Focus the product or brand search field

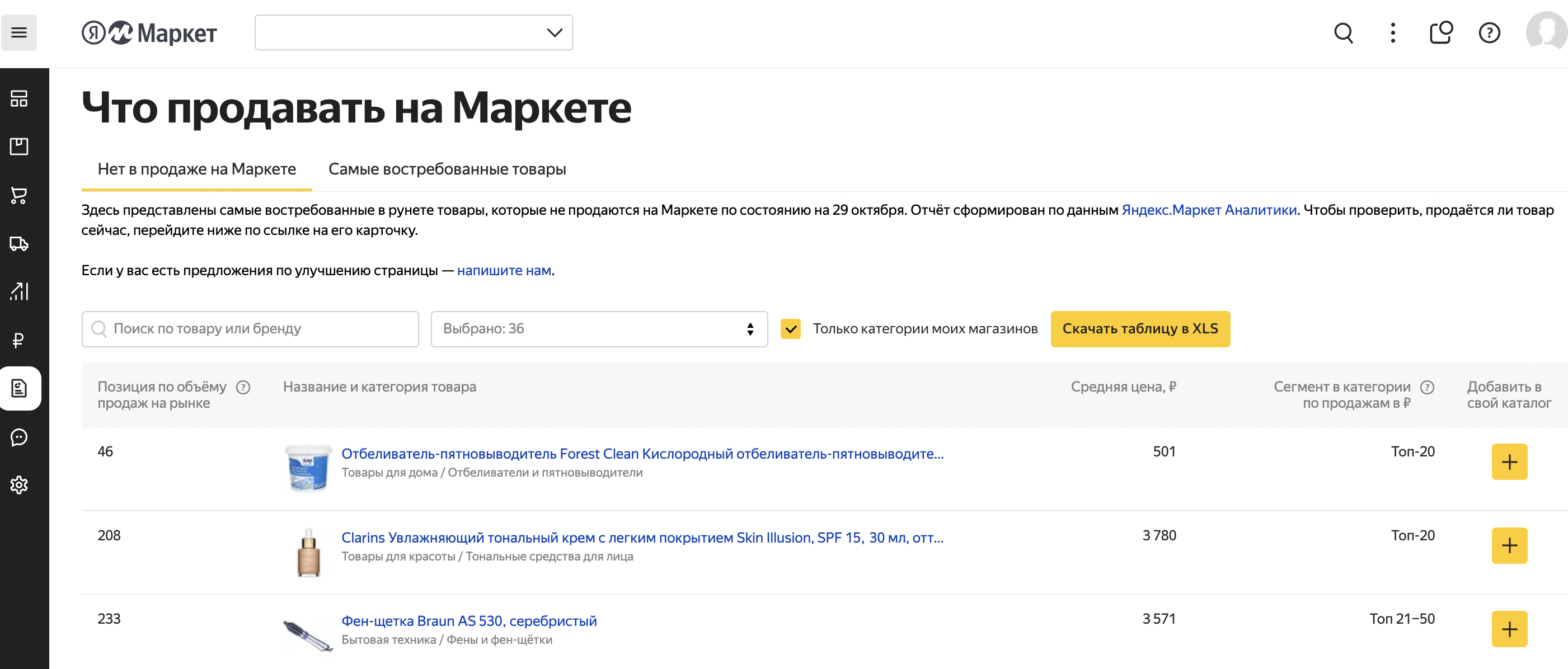250,329
